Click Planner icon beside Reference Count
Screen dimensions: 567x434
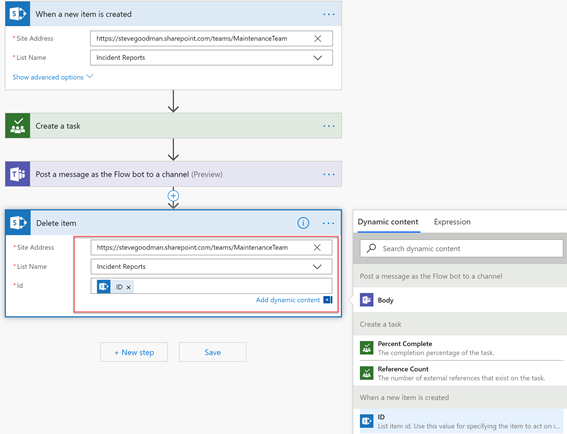366,373
